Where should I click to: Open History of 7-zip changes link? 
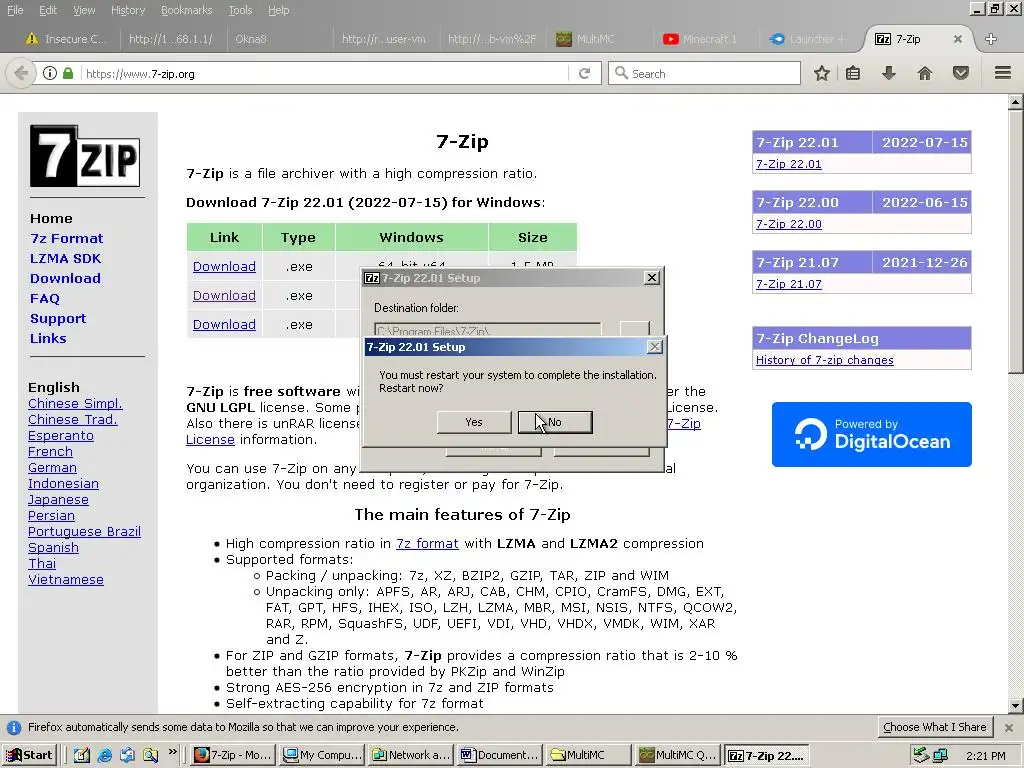point(824,360)
